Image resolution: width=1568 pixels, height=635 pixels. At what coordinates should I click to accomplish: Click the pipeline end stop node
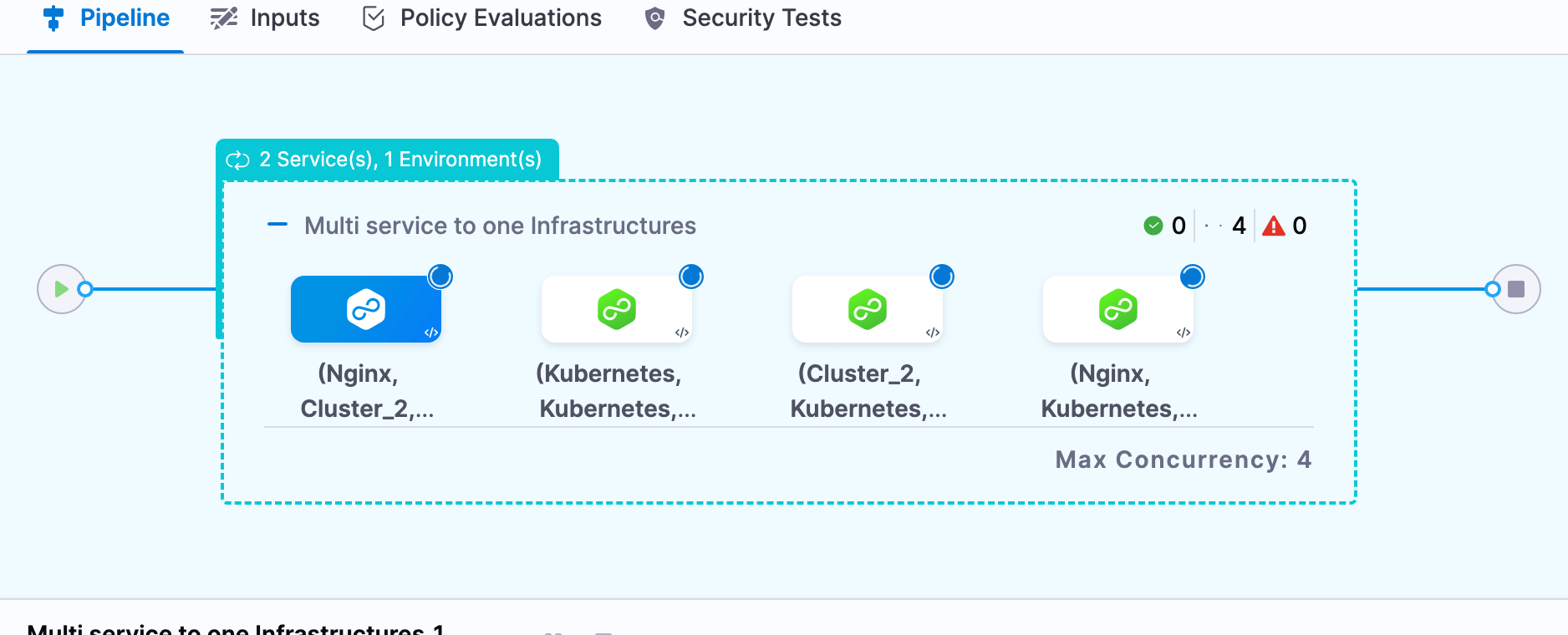click(x=1516, y=289)
